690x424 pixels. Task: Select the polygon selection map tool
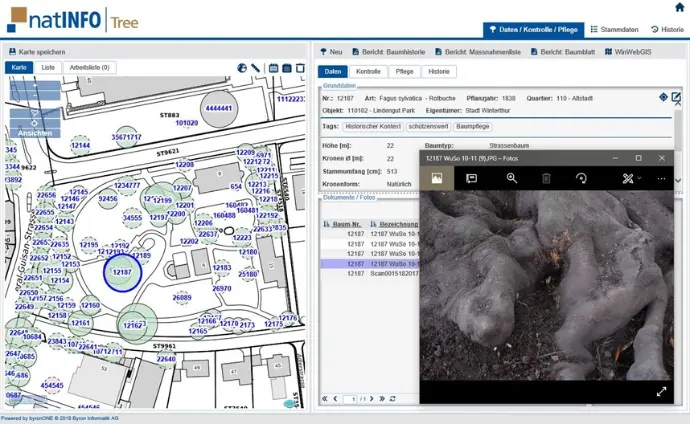(x=35, y=113)
